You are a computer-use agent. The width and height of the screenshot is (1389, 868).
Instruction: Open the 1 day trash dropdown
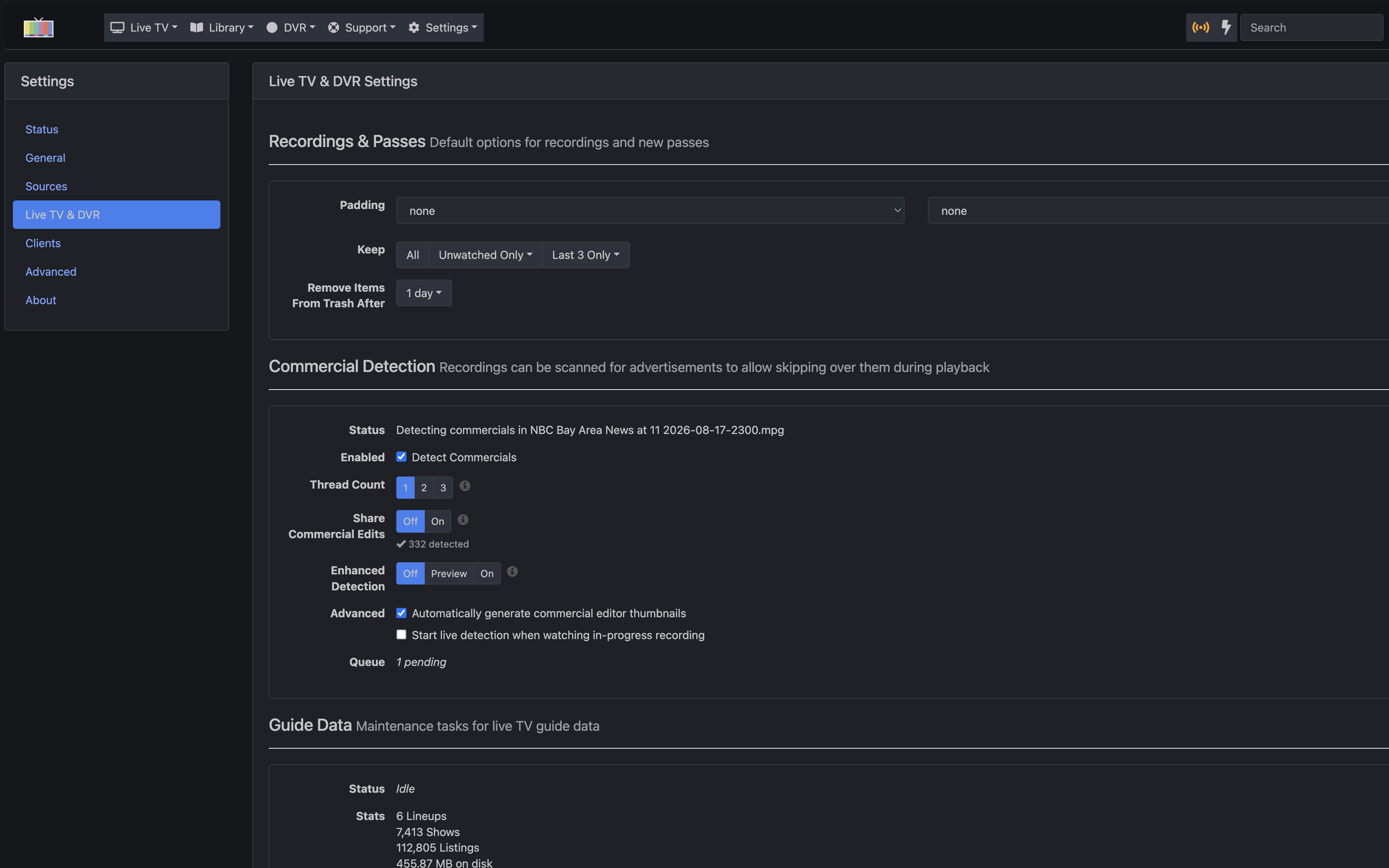point(424,293)
